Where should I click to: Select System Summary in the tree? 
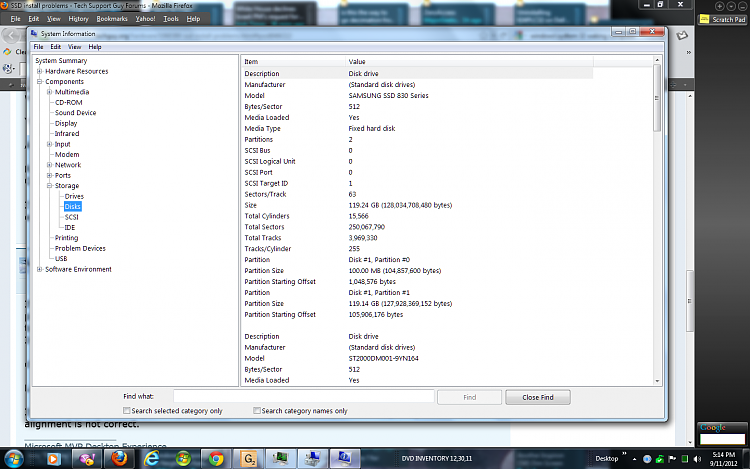click(x=61, y=61)
